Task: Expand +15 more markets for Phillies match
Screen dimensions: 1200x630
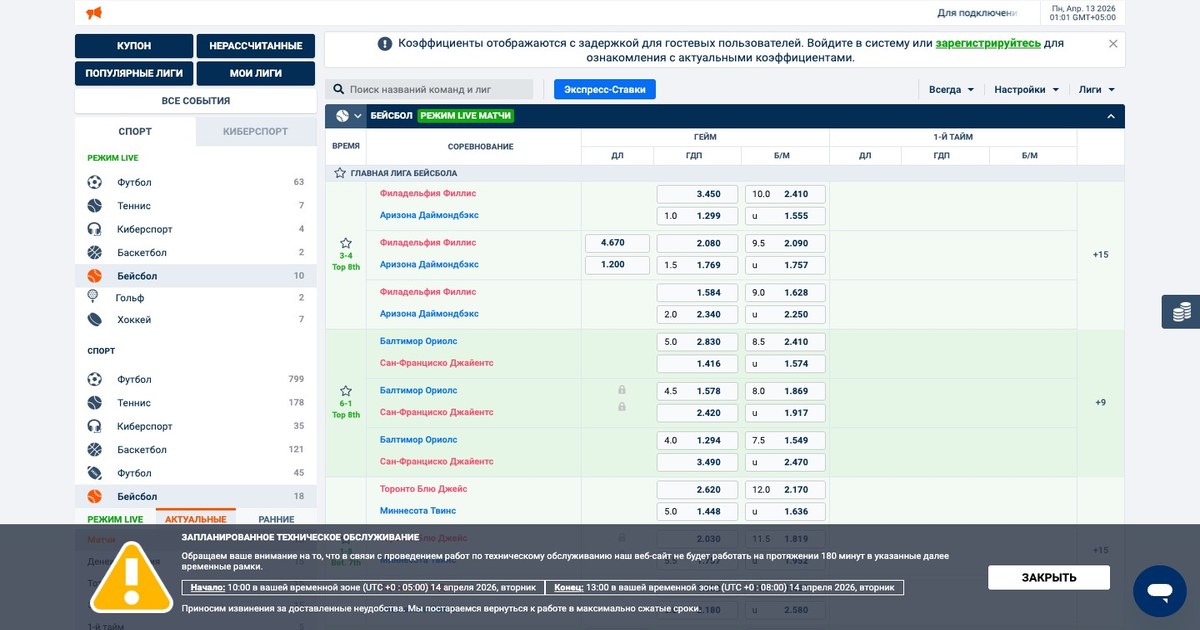Action: coord(1101,255)
